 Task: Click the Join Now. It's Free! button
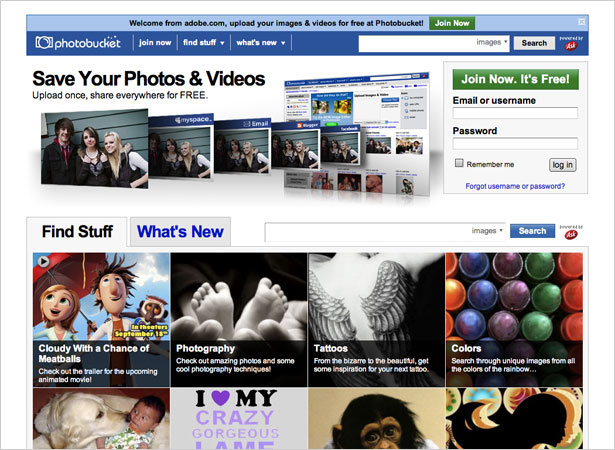[x=515, y=79]
